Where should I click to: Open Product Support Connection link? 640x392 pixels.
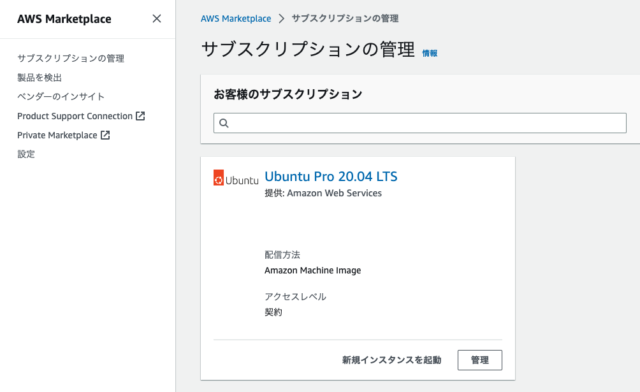(75, 116)
